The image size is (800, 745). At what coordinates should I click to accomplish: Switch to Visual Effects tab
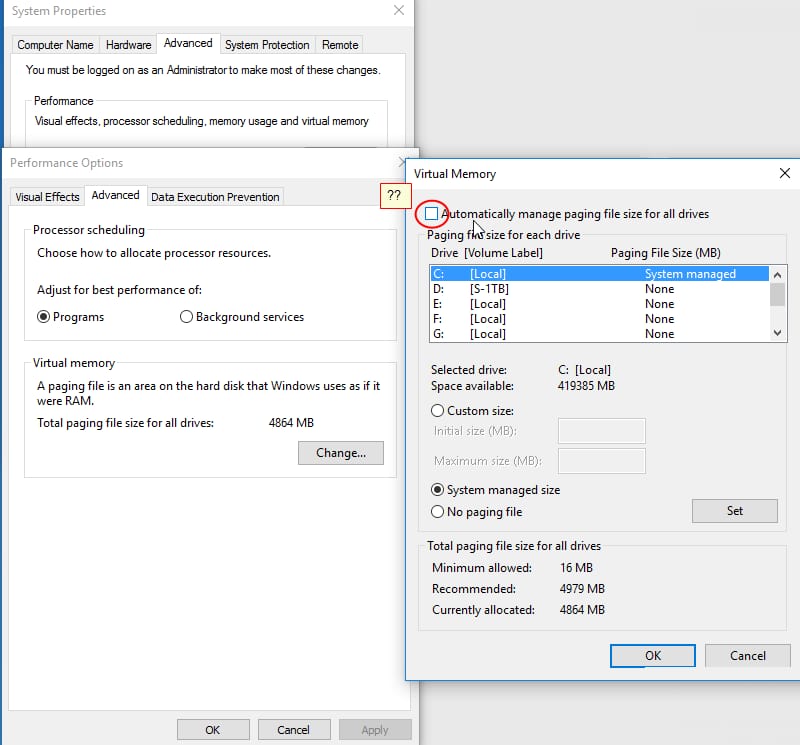tap(47, 197)
